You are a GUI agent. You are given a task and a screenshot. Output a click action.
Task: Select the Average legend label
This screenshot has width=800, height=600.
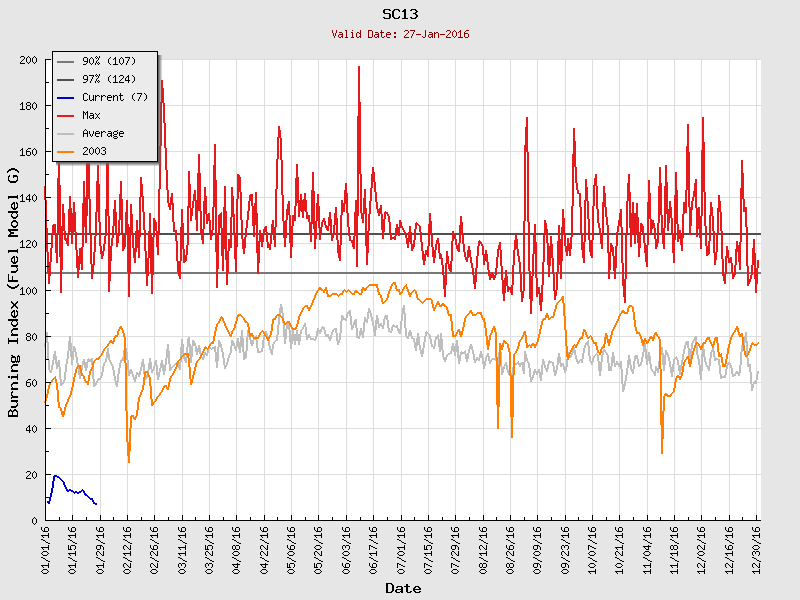tap(103, 133)
